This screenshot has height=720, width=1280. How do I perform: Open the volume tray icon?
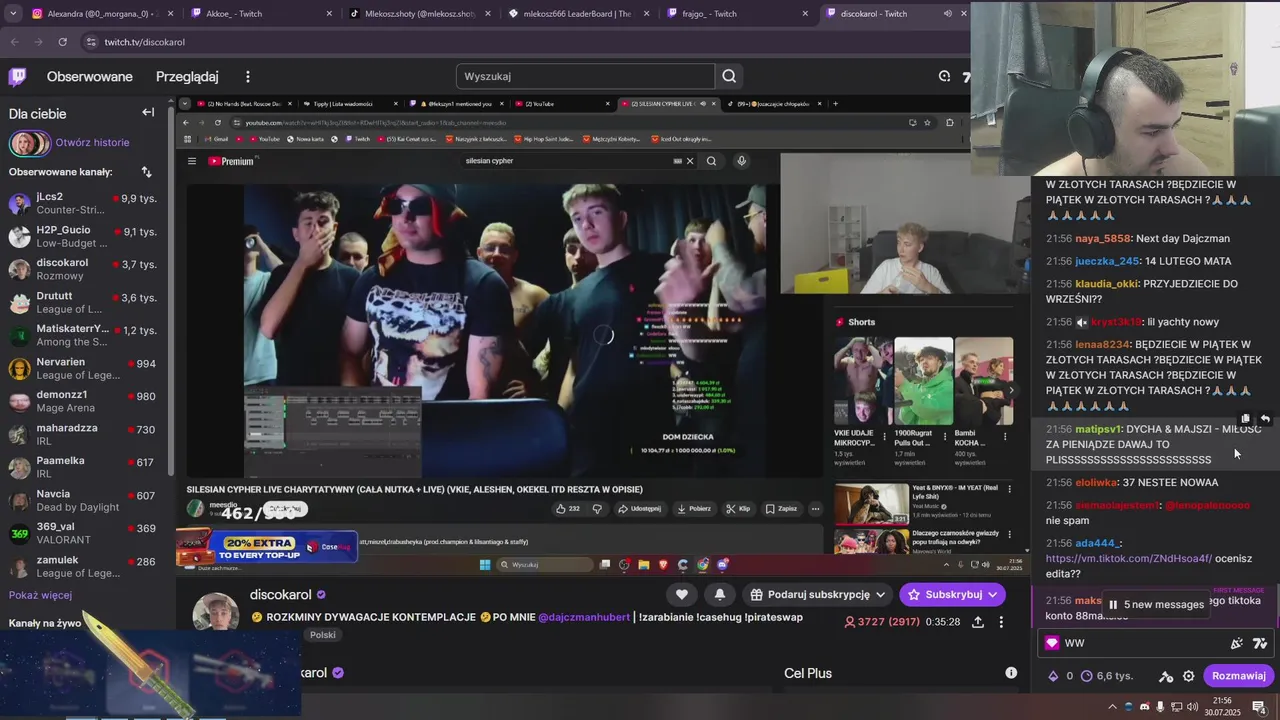[1191, 707]
